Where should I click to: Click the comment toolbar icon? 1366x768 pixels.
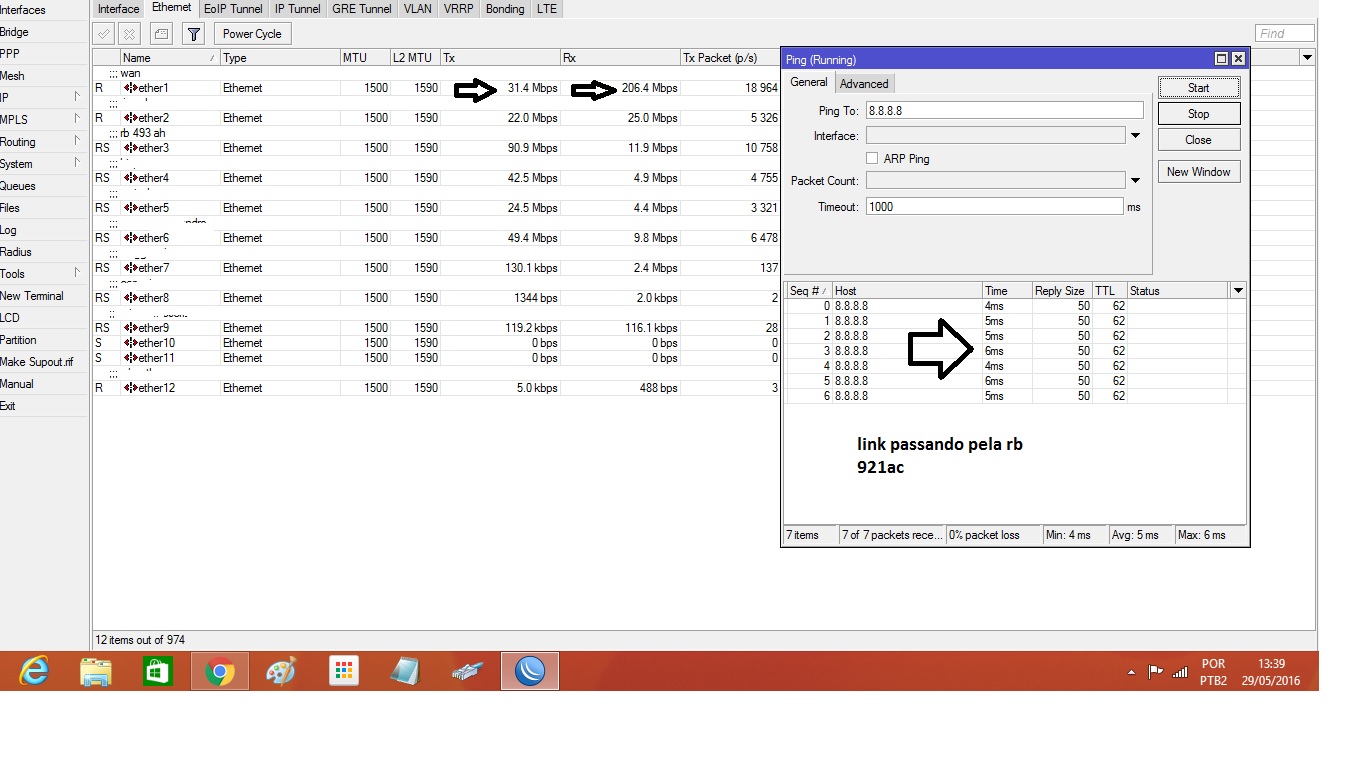click(161, 34)
